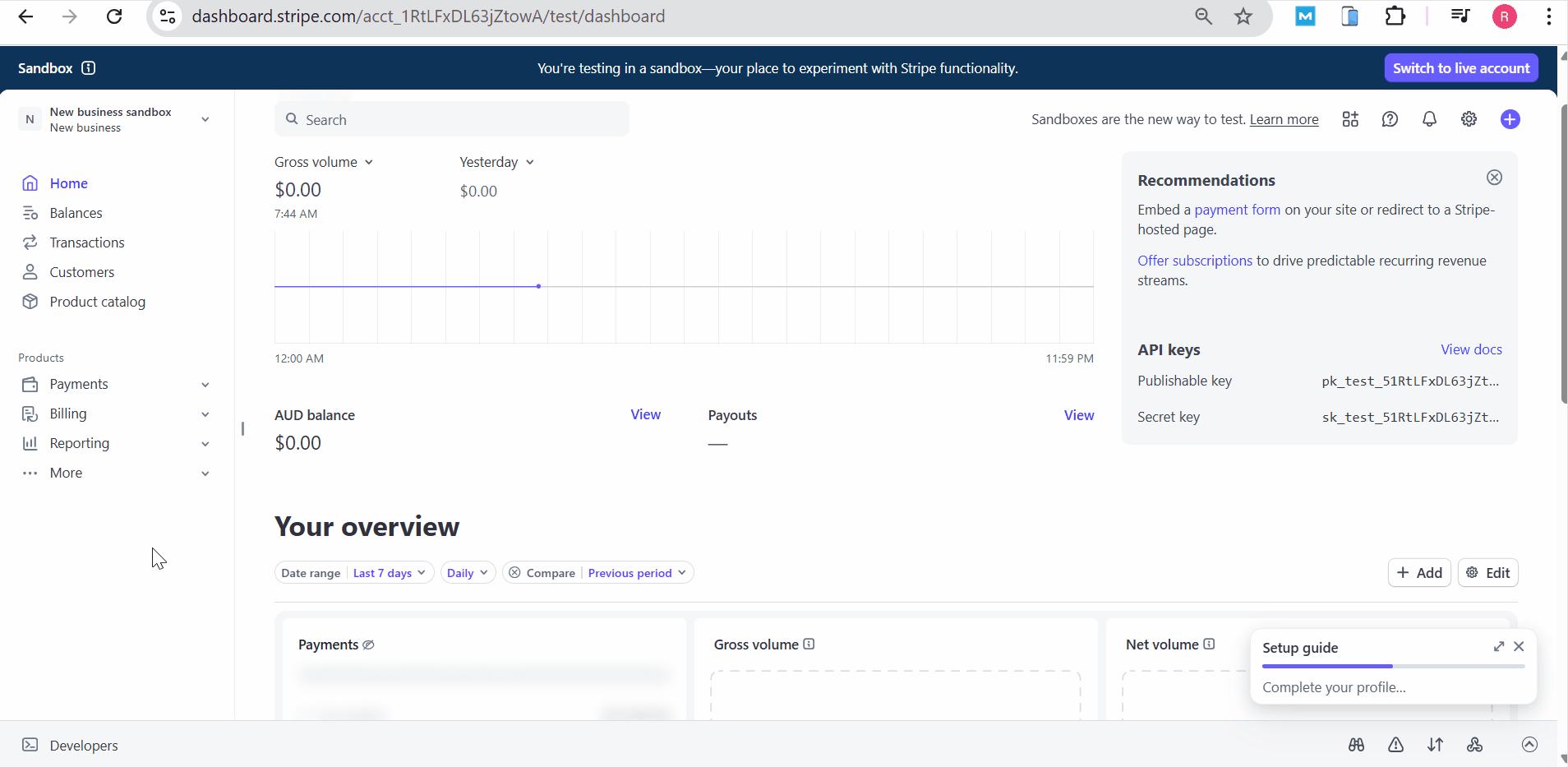1568x767 pixels.
Task: Click View docs for API keys
Action: click(x=1471, y=349)
